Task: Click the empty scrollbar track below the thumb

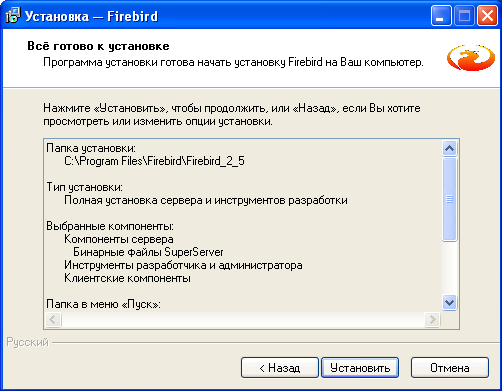Action: point(449,268)
